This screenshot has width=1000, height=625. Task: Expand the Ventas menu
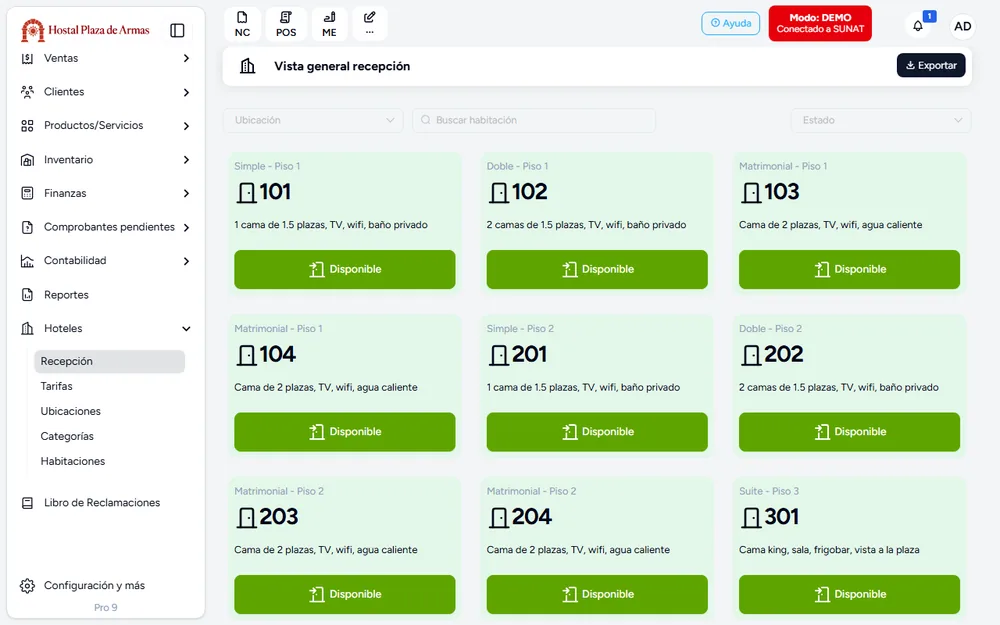105,58
